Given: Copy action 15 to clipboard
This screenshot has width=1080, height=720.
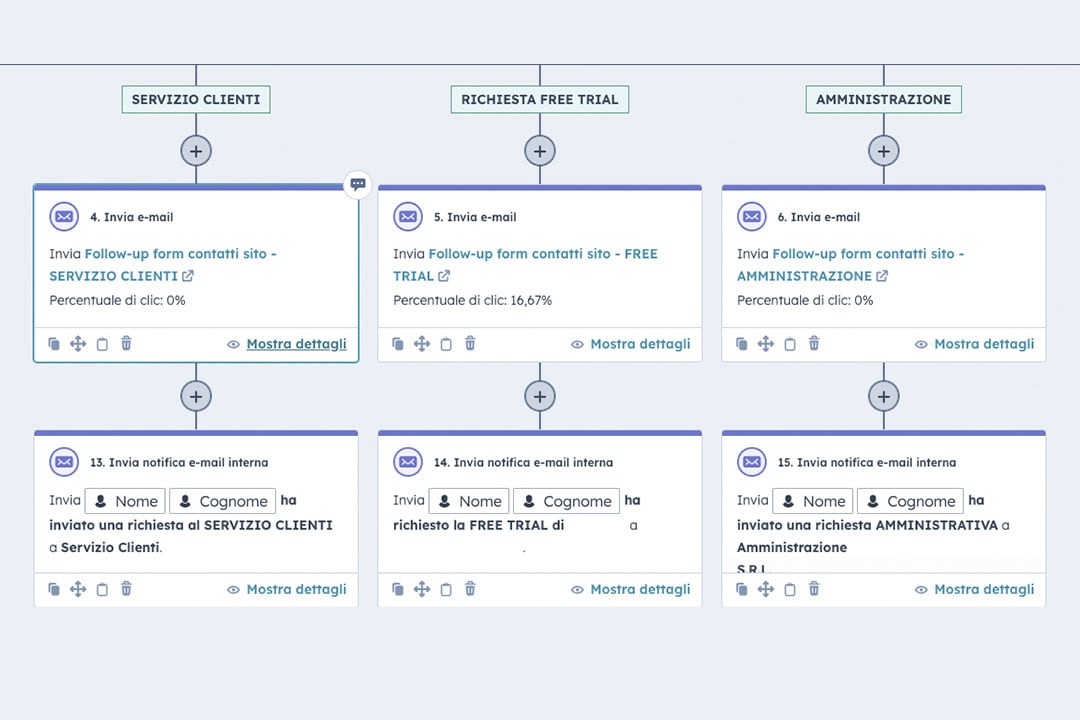Looking at the screenshot, I should 789,589.
